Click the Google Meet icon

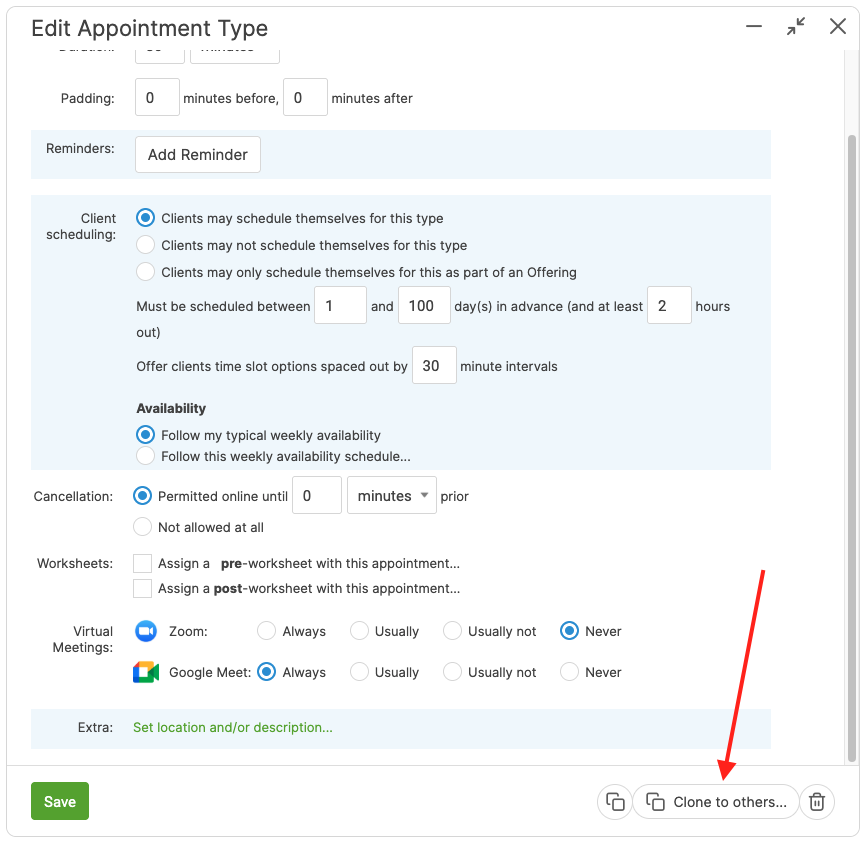point(146,672)
